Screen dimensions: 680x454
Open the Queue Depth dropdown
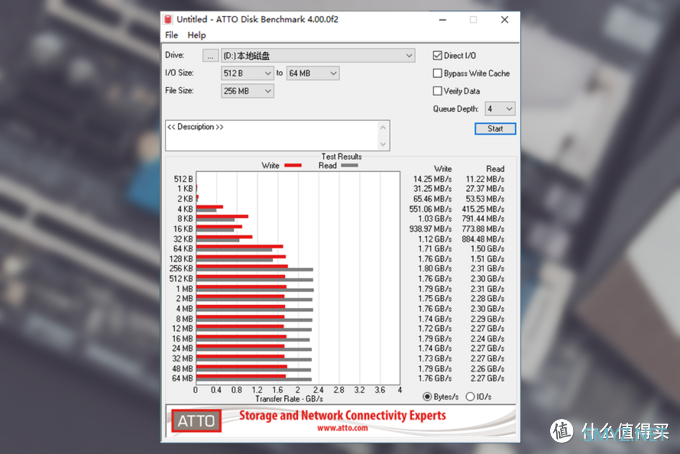pyautogui.click(x=500, y=109)
